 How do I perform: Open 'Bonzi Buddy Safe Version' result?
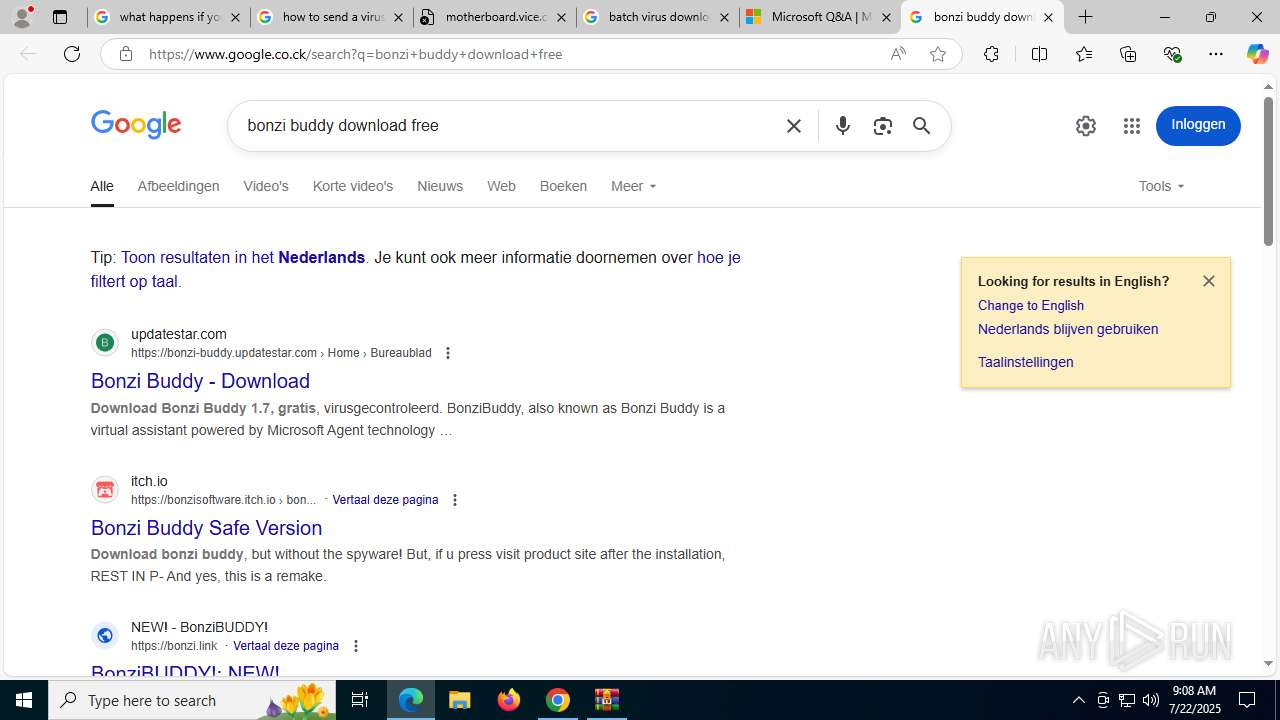pos(206,528)
